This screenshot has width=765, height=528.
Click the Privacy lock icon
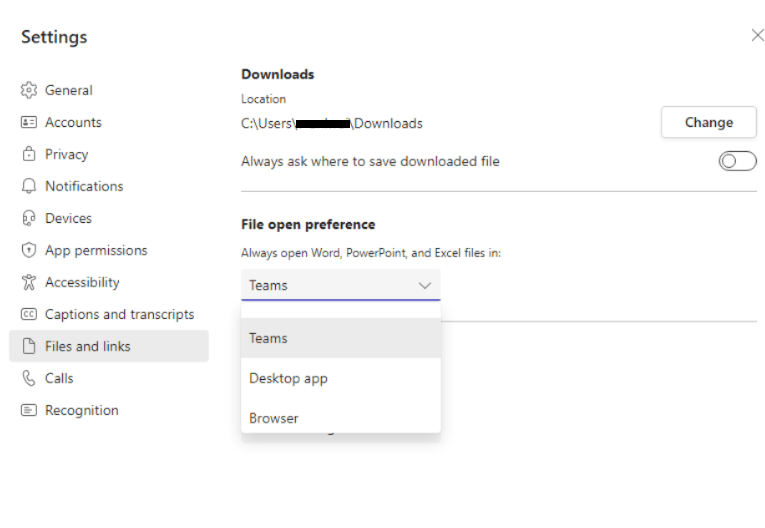29,154
